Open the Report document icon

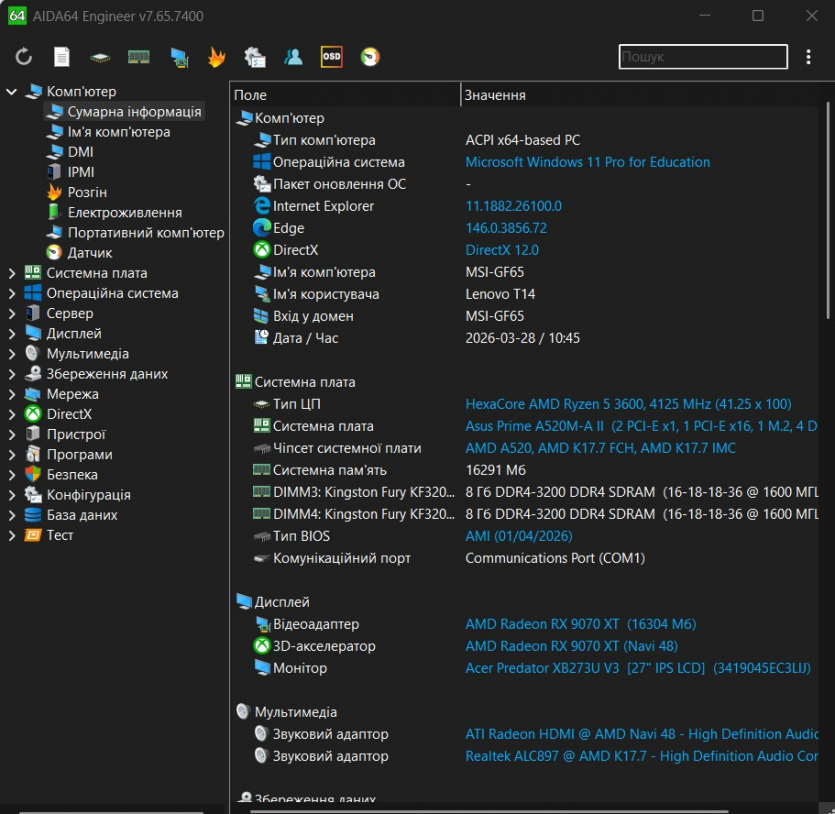[x=62, y=57]
